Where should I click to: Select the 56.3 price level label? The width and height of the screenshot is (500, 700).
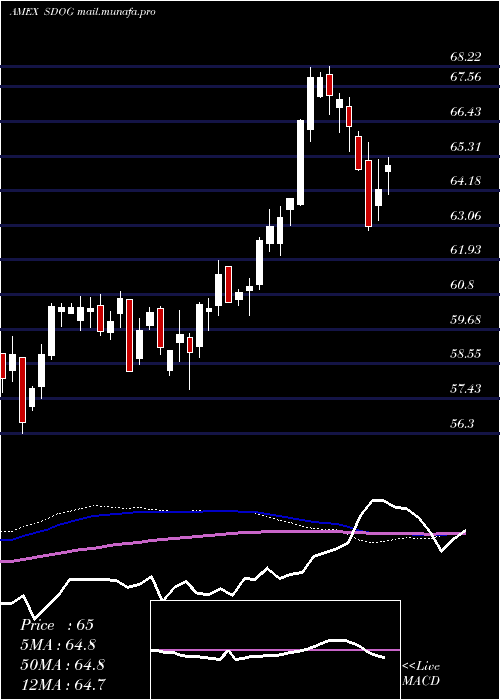(462, 423)
